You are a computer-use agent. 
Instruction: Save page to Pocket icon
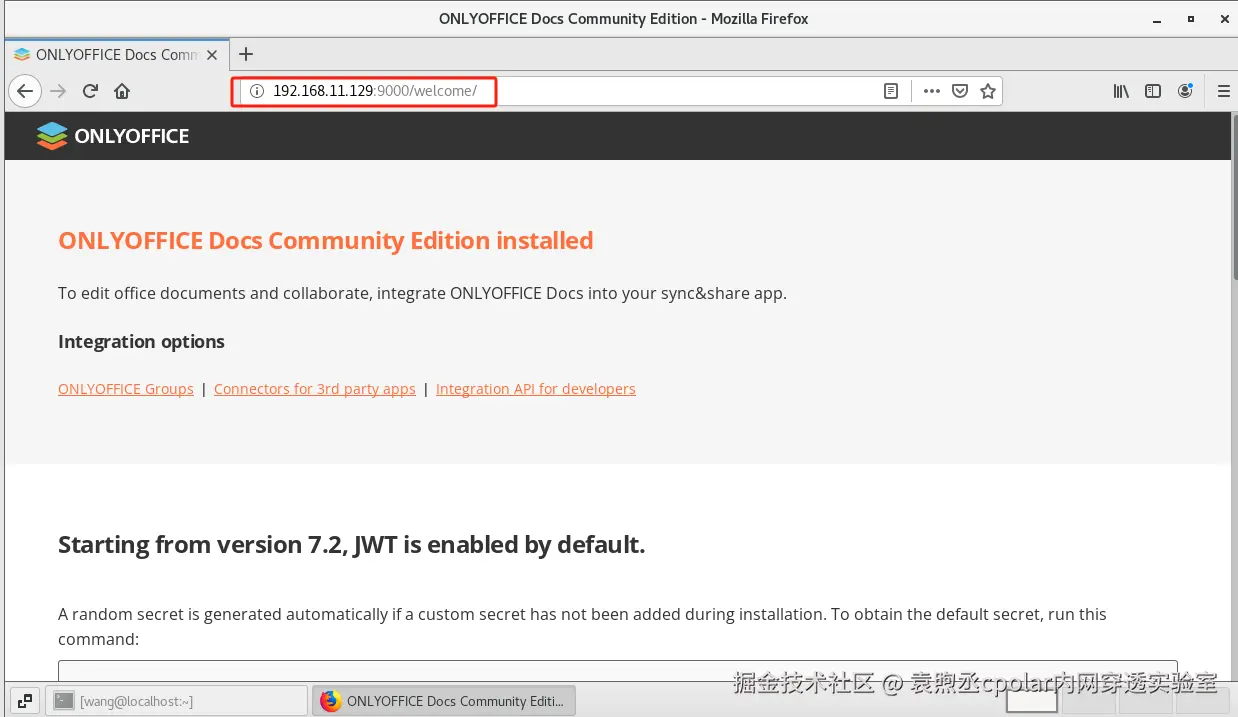960,91
